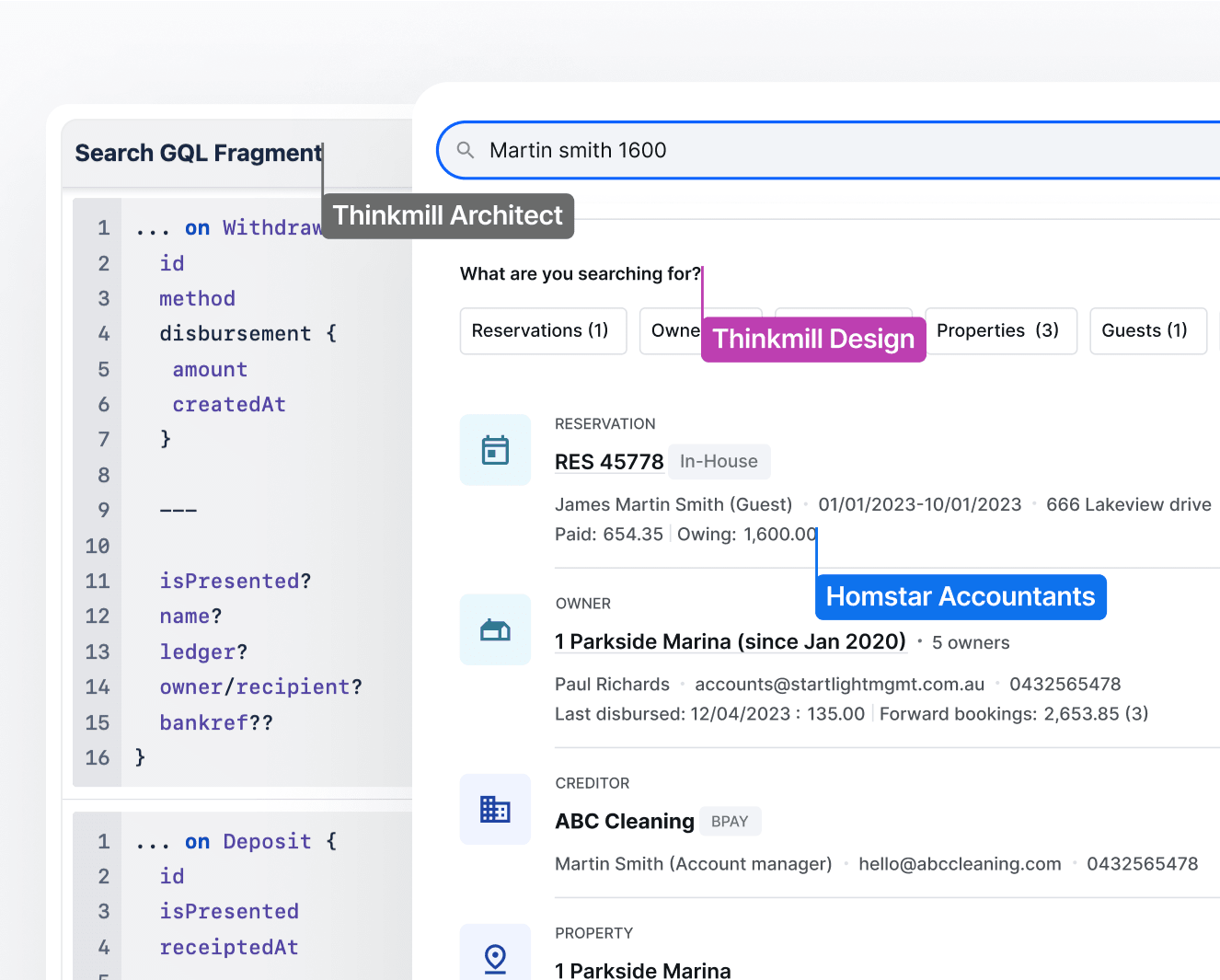Click Forward bookings: 2,653.85 (3)

pyautogui.click(x=1014, y=713)
